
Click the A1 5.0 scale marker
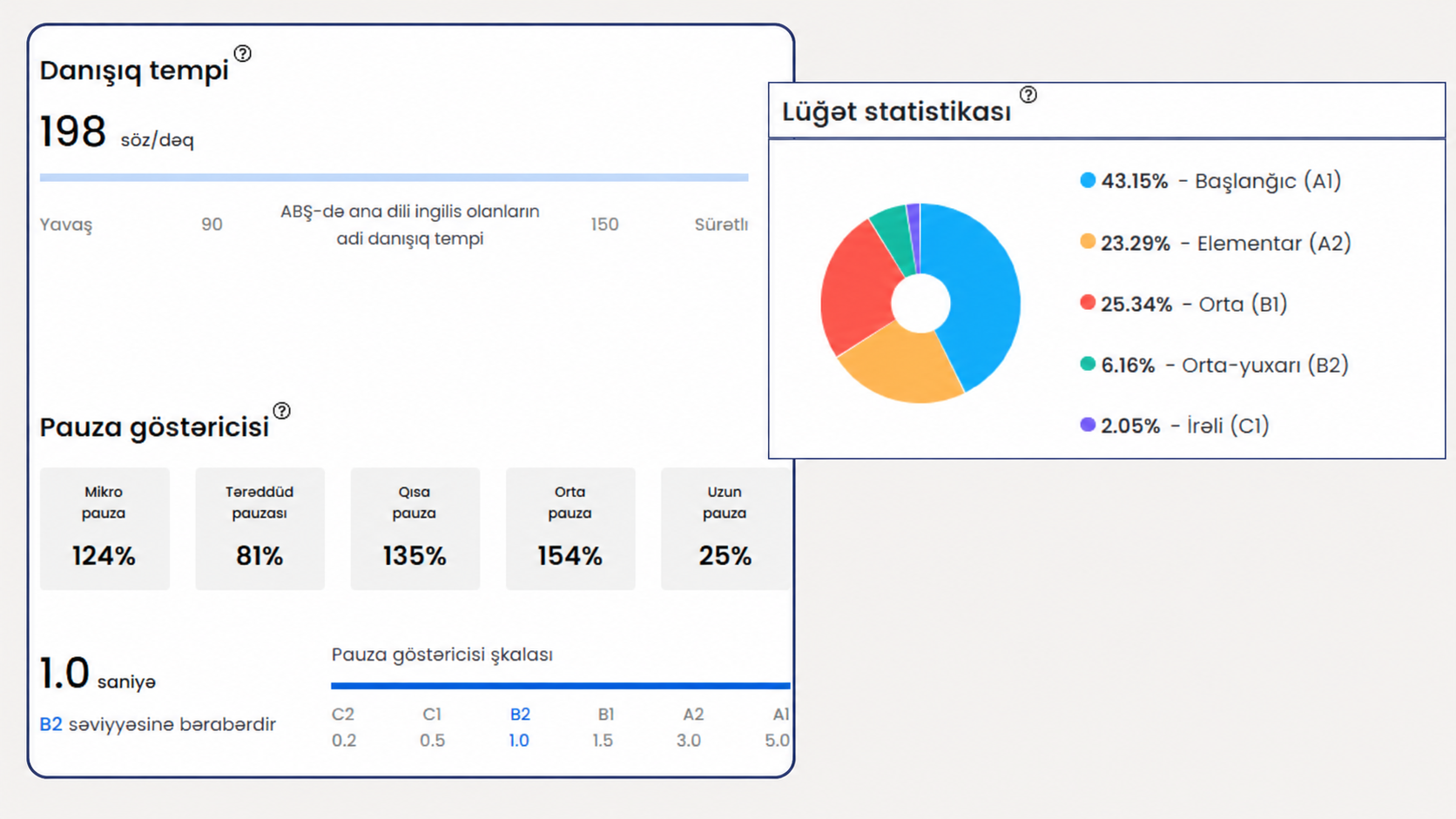tap(778, 727)
